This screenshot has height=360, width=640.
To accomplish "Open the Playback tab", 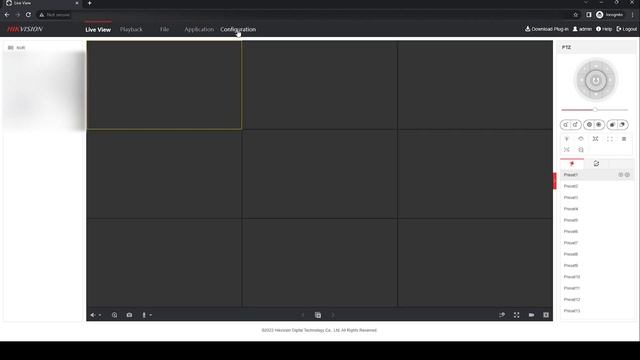I will (x=131, y=29).
